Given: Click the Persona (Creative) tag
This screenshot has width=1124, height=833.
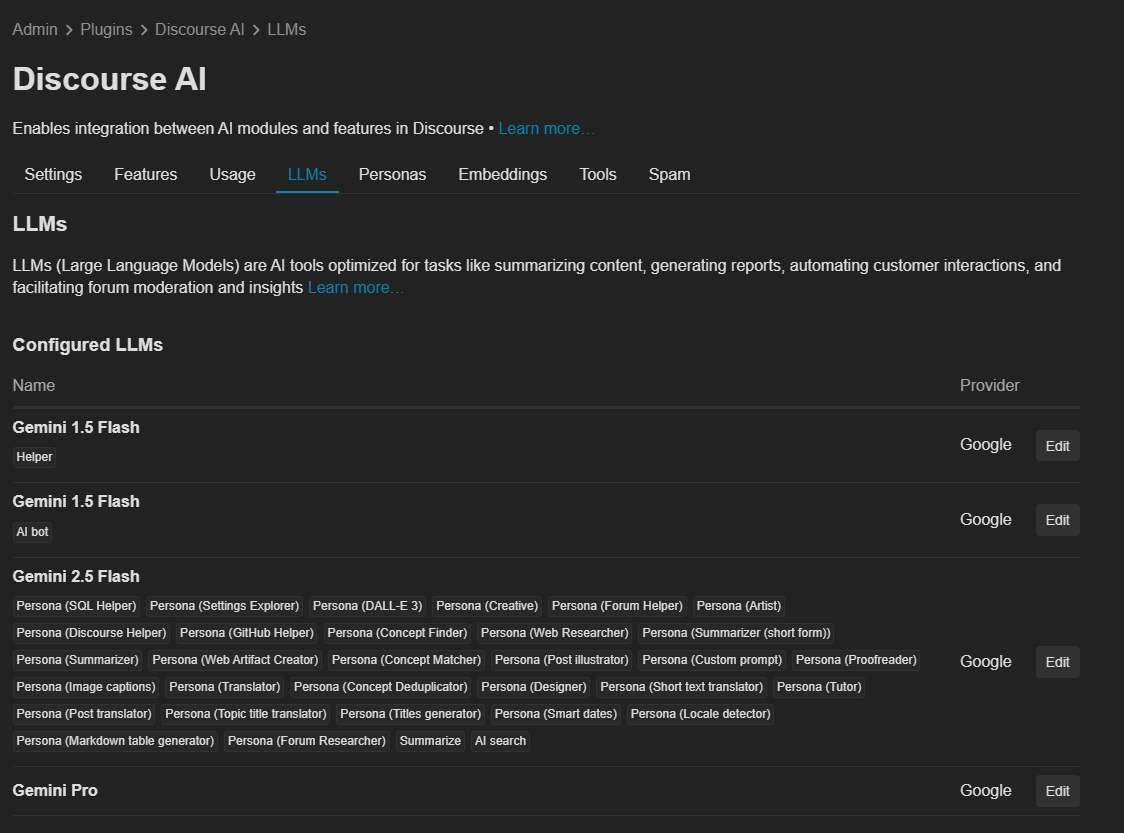Looking at the screenshot, I should pyautogui.click(x=487, y=606).
